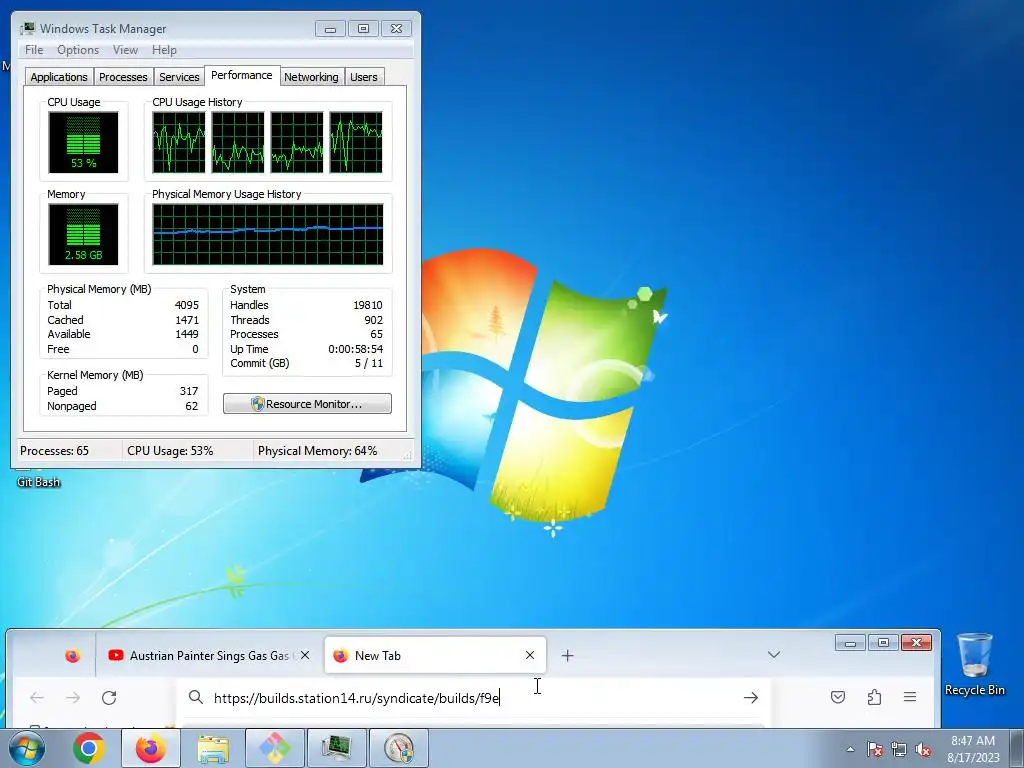This screenshot has height=768, width=1024.
Task: Open Save to Pocket in Firefox
Action: pyautogui.click(x=838, y=697)
